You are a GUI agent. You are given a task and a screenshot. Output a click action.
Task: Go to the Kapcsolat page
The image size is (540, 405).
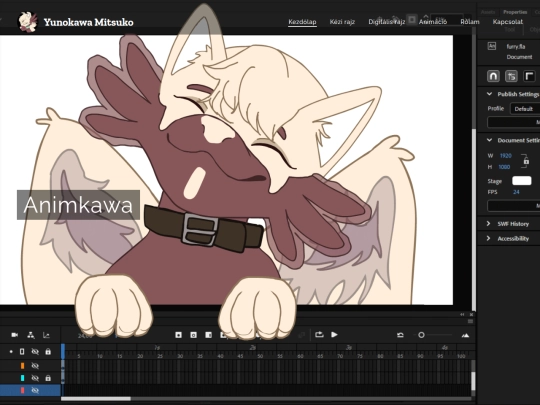508,22
